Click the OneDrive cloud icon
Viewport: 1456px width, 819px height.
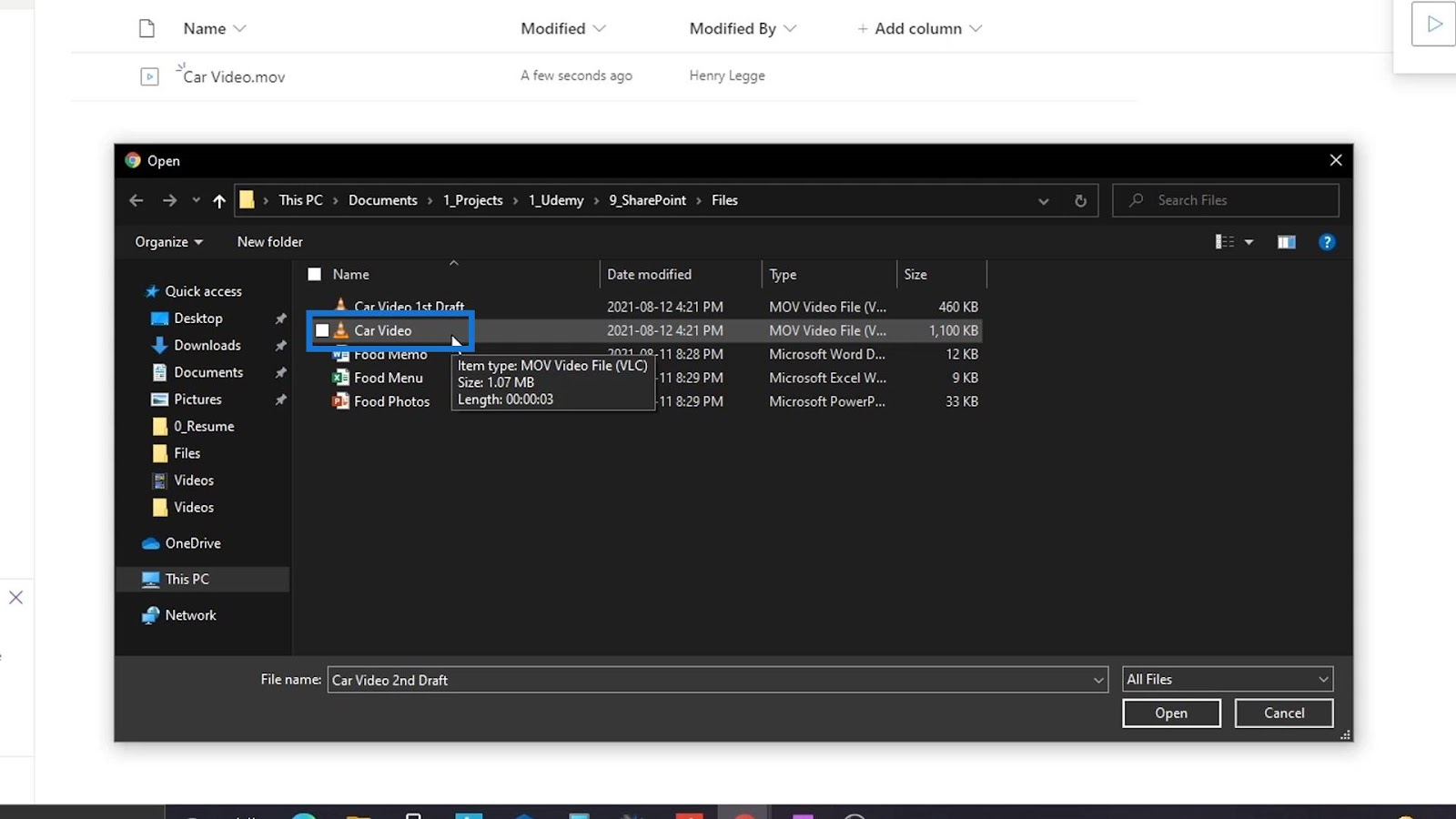click(151, 543)
